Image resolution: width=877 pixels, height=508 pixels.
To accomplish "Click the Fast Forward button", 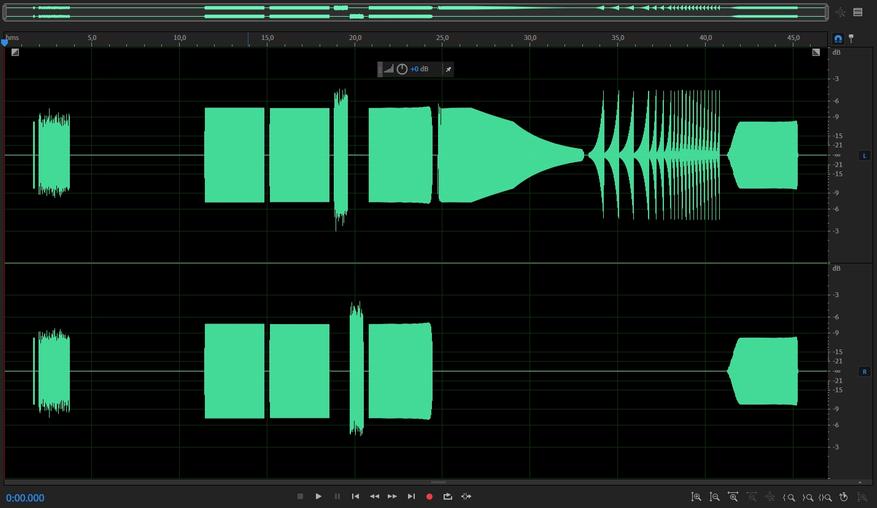I will 392,496.
